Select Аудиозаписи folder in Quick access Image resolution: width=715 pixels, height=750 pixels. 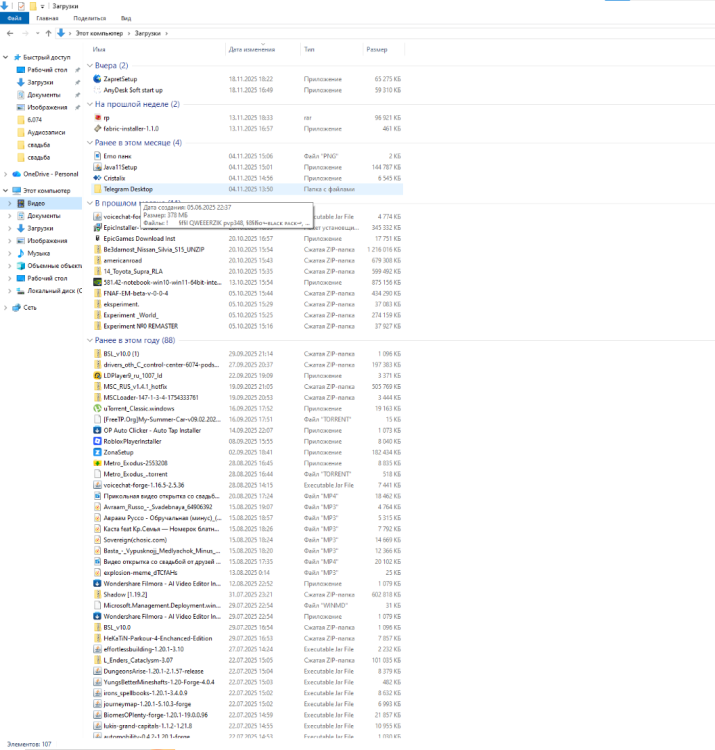tap(46, 132)
